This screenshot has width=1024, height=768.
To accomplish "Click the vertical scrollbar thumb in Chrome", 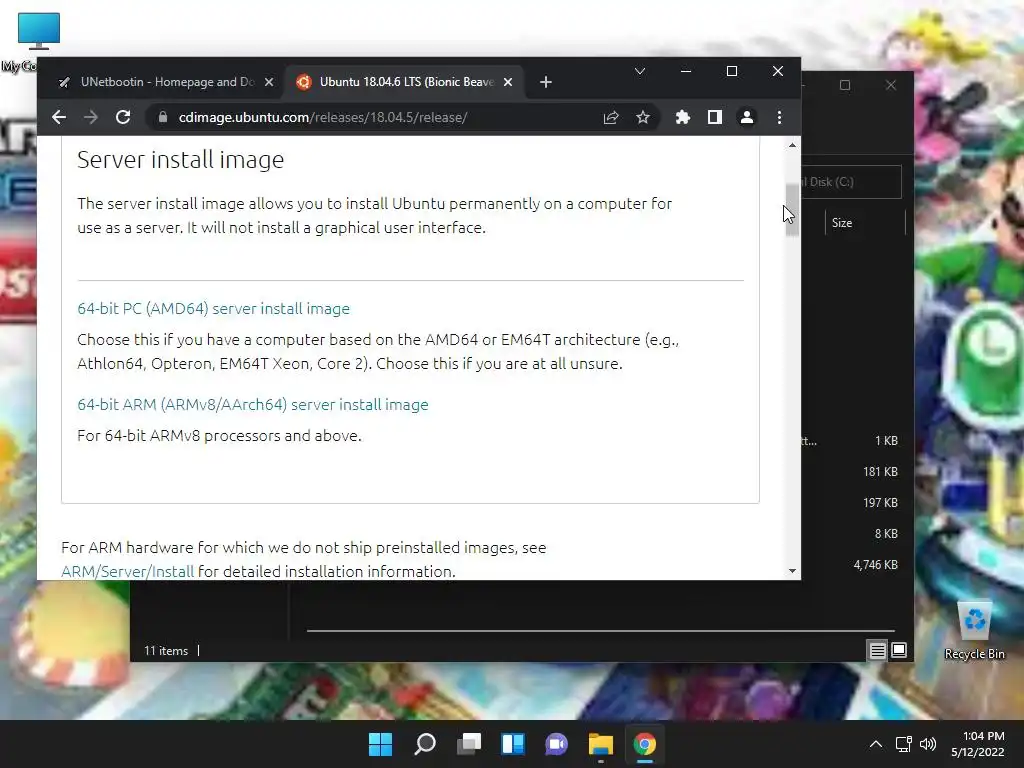I will (x=792, y=209).
